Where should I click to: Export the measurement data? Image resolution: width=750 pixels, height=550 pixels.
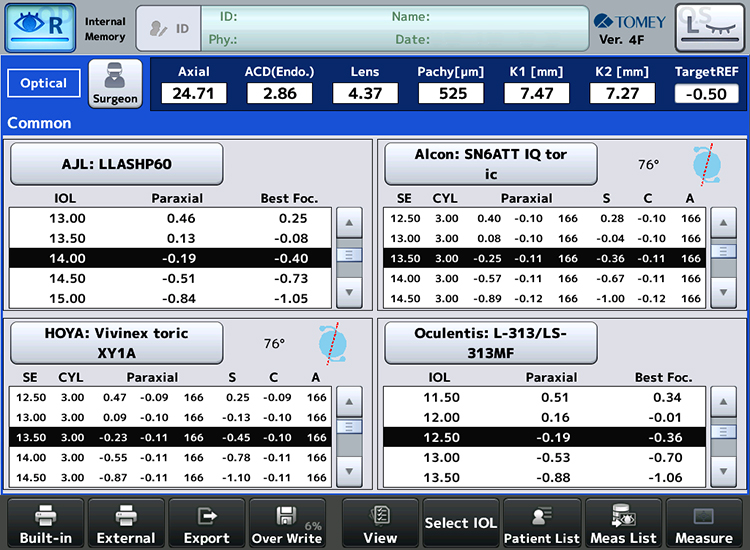pos(206,523)
